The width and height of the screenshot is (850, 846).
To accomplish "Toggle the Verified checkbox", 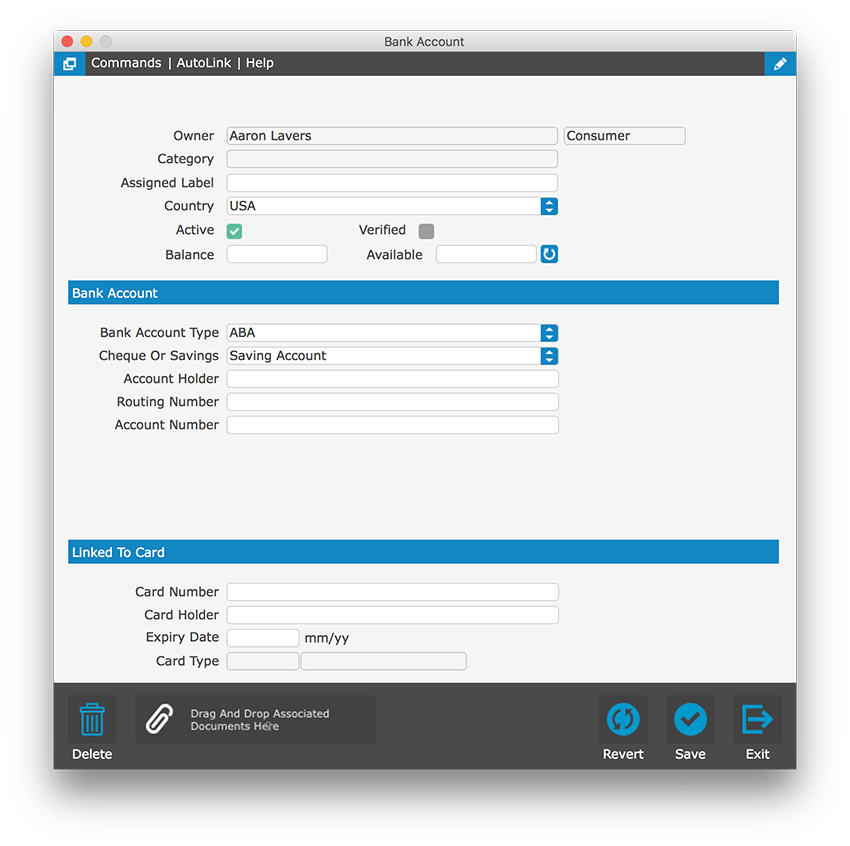I will [426, 231].
